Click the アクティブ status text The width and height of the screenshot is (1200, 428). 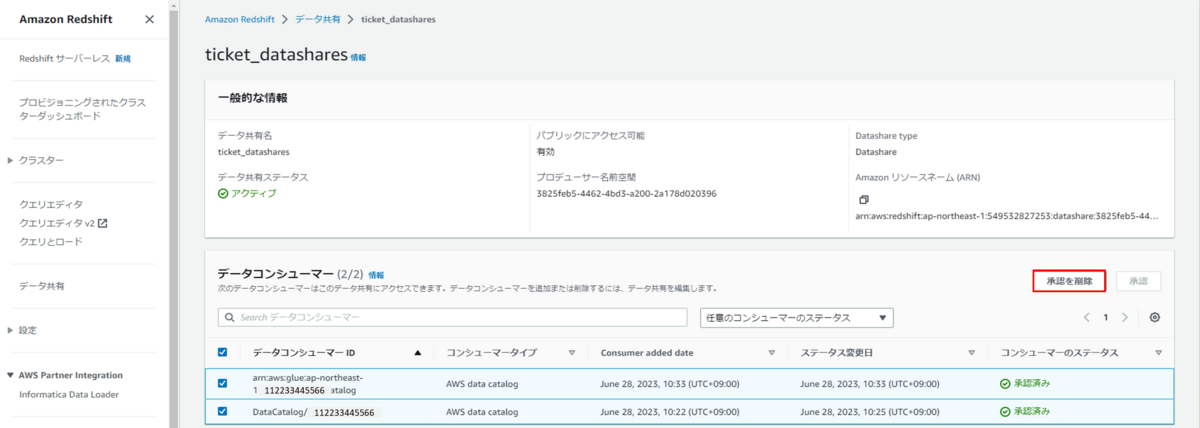pyautogui.click(x=253, y=193)
